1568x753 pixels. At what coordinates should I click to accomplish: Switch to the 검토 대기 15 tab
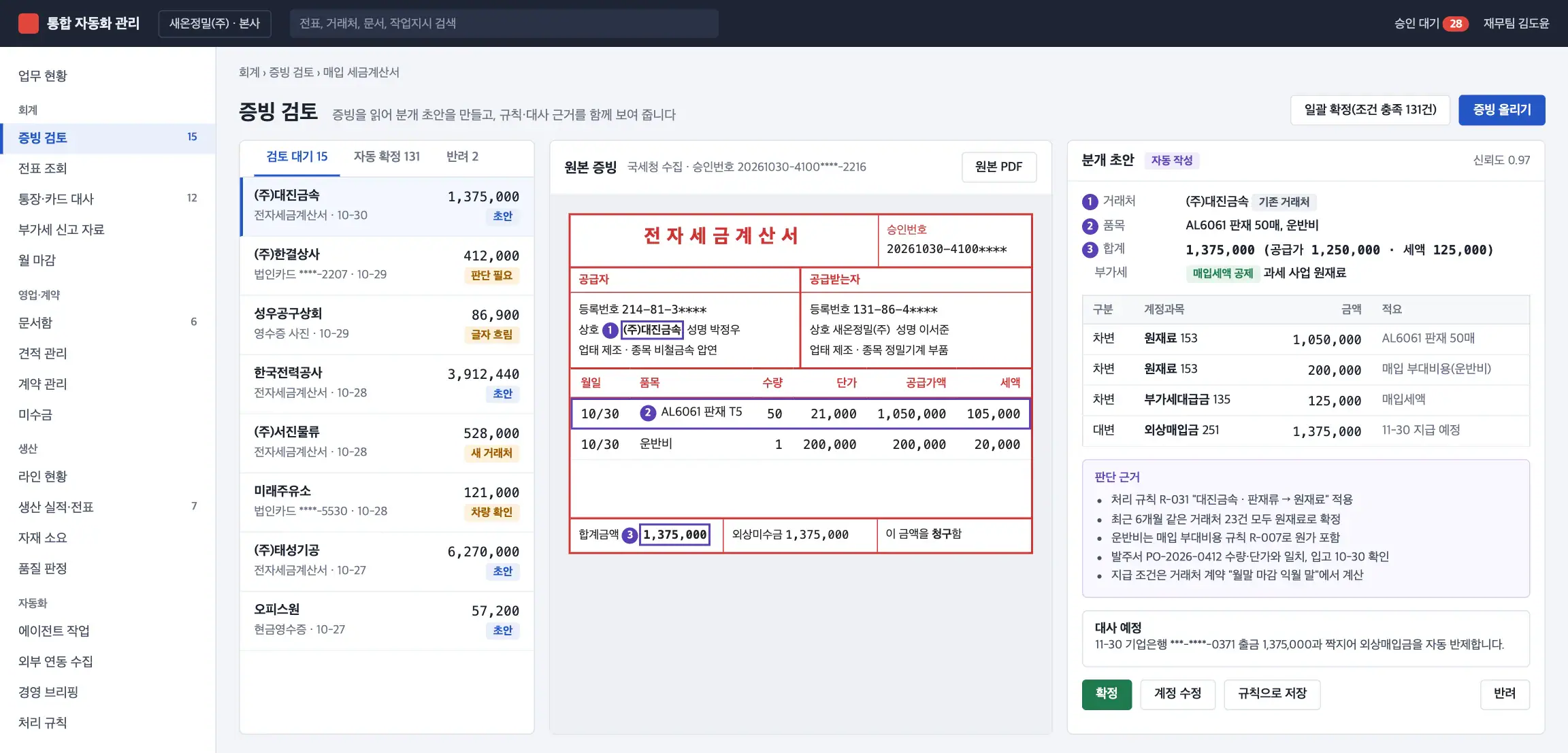coord(297,157)
